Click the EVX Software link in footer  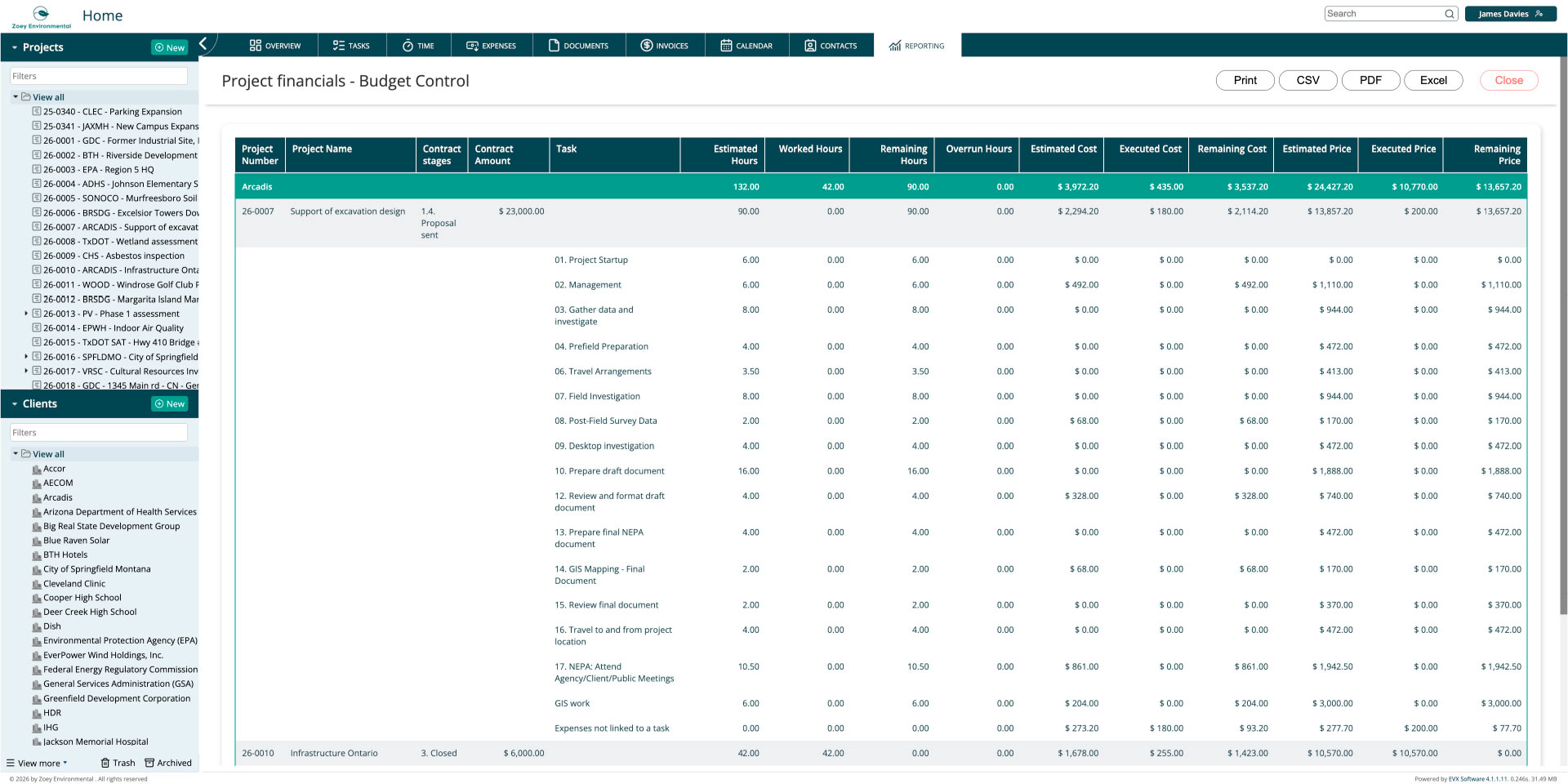1477,779
